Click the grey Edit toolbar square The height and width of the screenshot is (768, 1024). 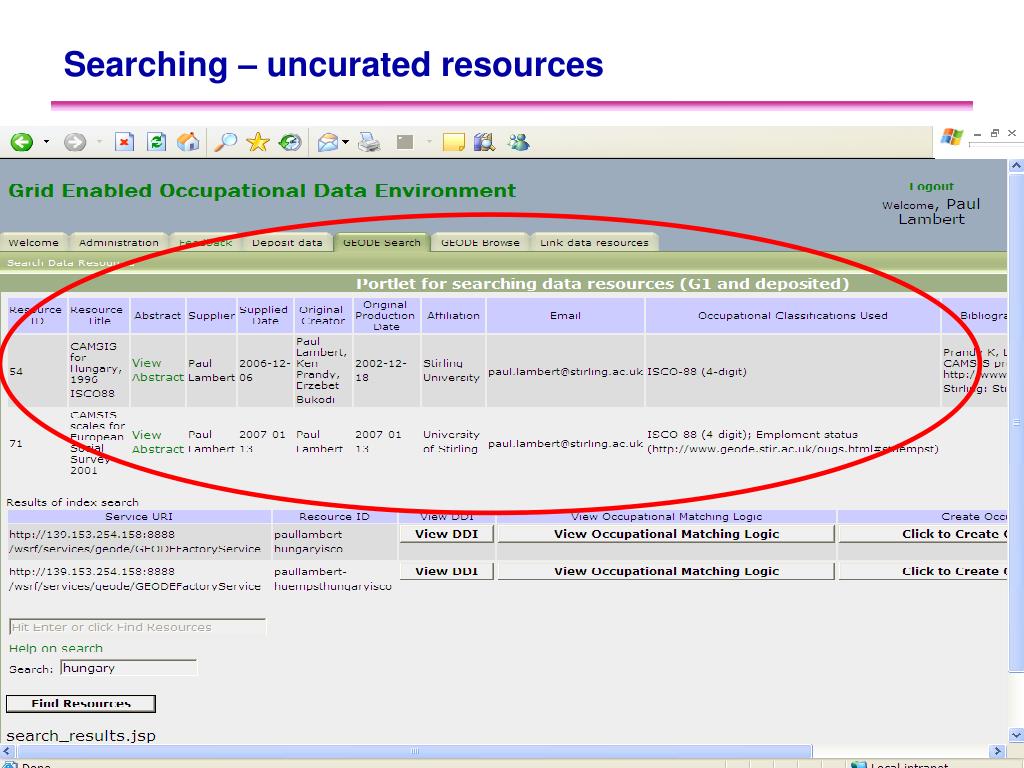pyautogui.click(x=405, y=142)
